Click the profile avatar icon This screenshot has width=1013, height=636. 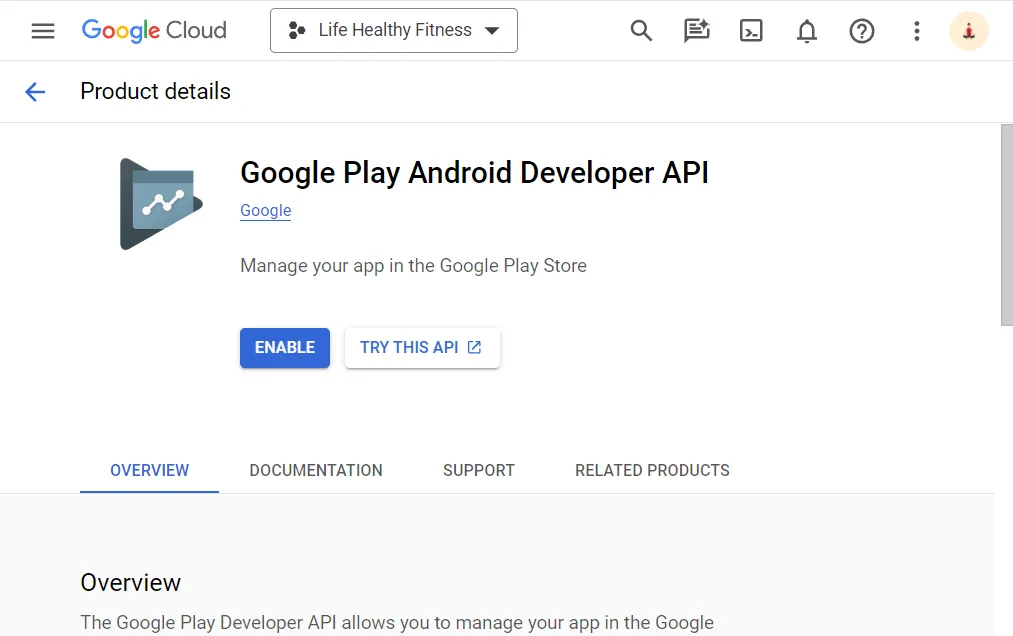968,31
